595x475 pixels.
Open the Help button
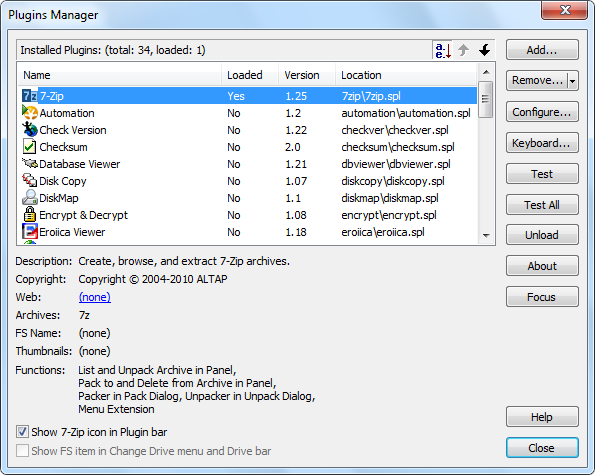542,417
